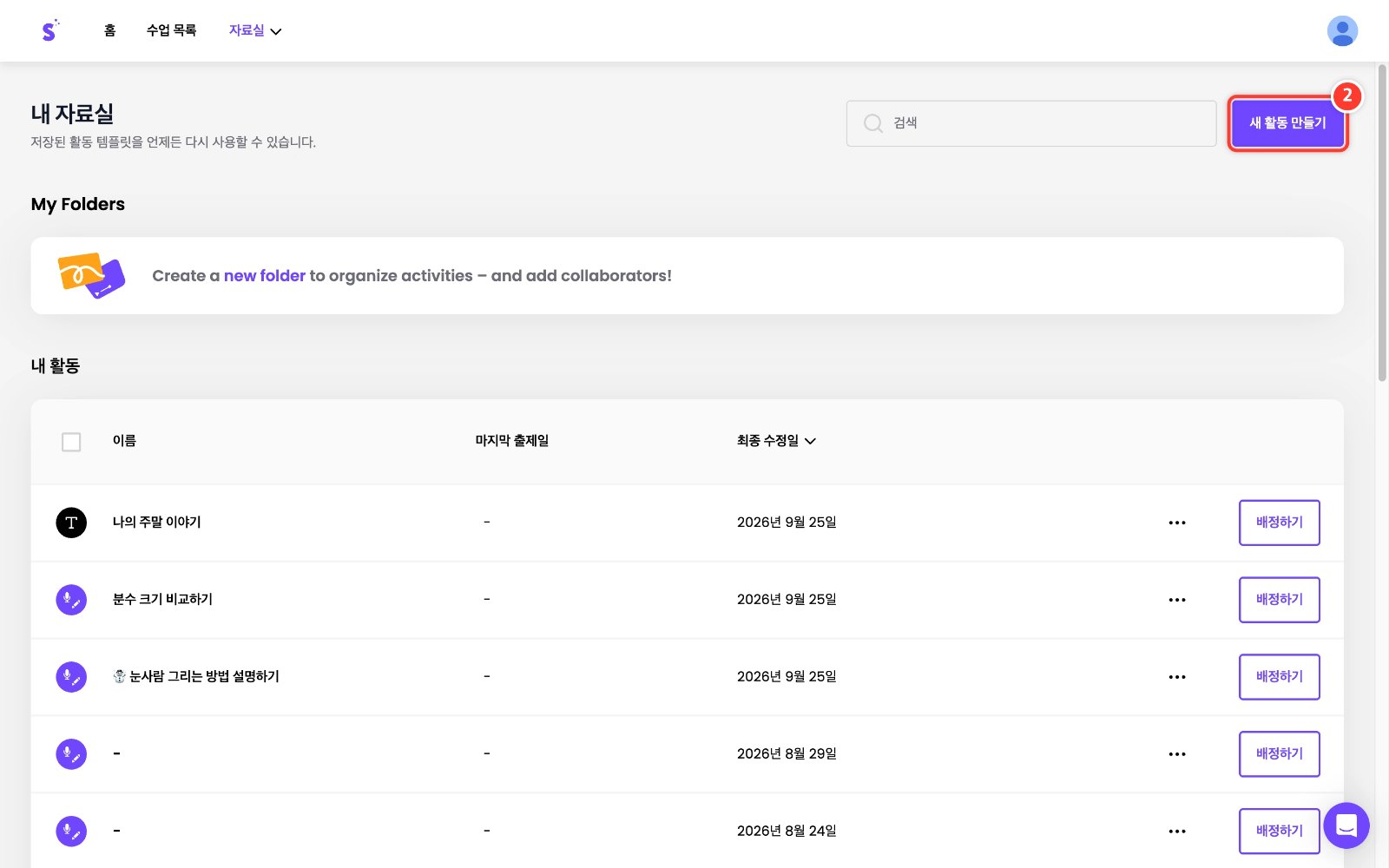Click the 새 활동 만들기 button
Viewport: 1389px width, 868px height.
[1287, 123]
